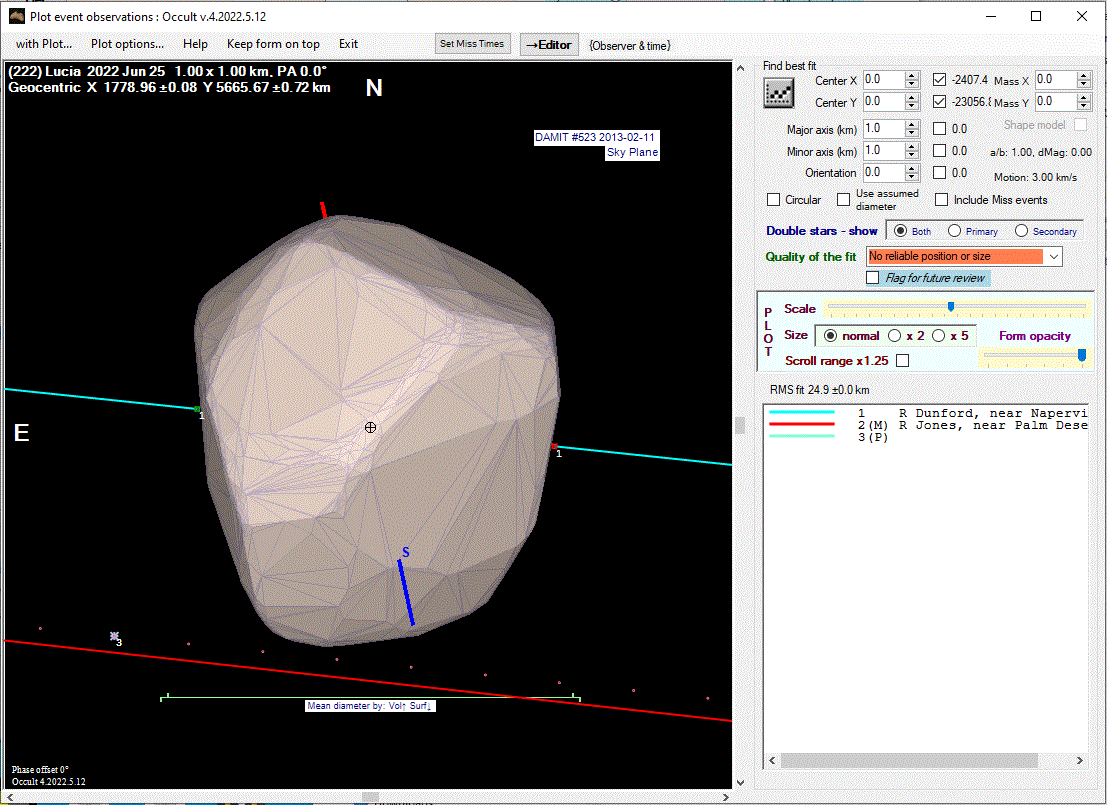Viewport: 1107px width, 805px height.
Task: Toggle Include Miss events checkbox
Action: point(942,200)
